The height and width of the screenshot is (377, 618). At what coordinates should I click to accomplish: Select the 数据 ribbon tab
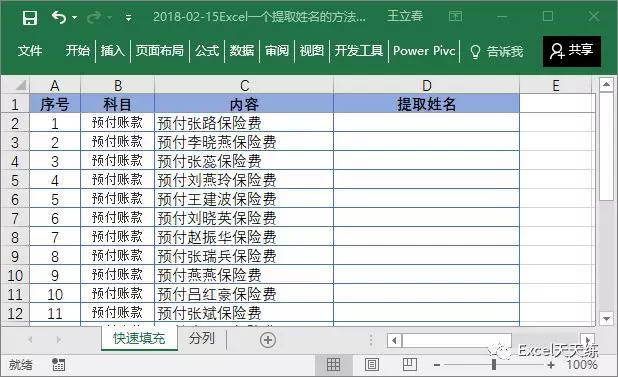point(242,50)
